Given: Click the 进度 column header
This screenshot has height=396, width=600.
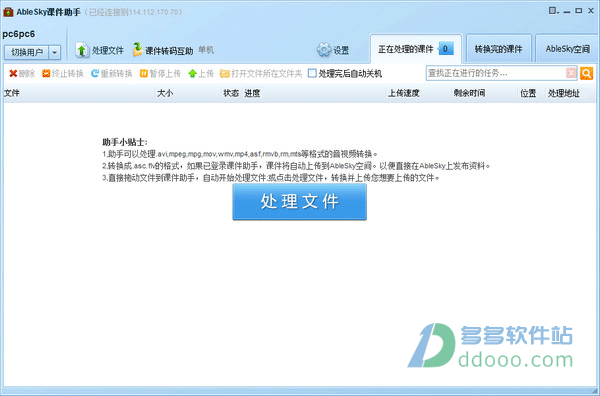Looking at the screenshot, I should [x=252, y=93].
